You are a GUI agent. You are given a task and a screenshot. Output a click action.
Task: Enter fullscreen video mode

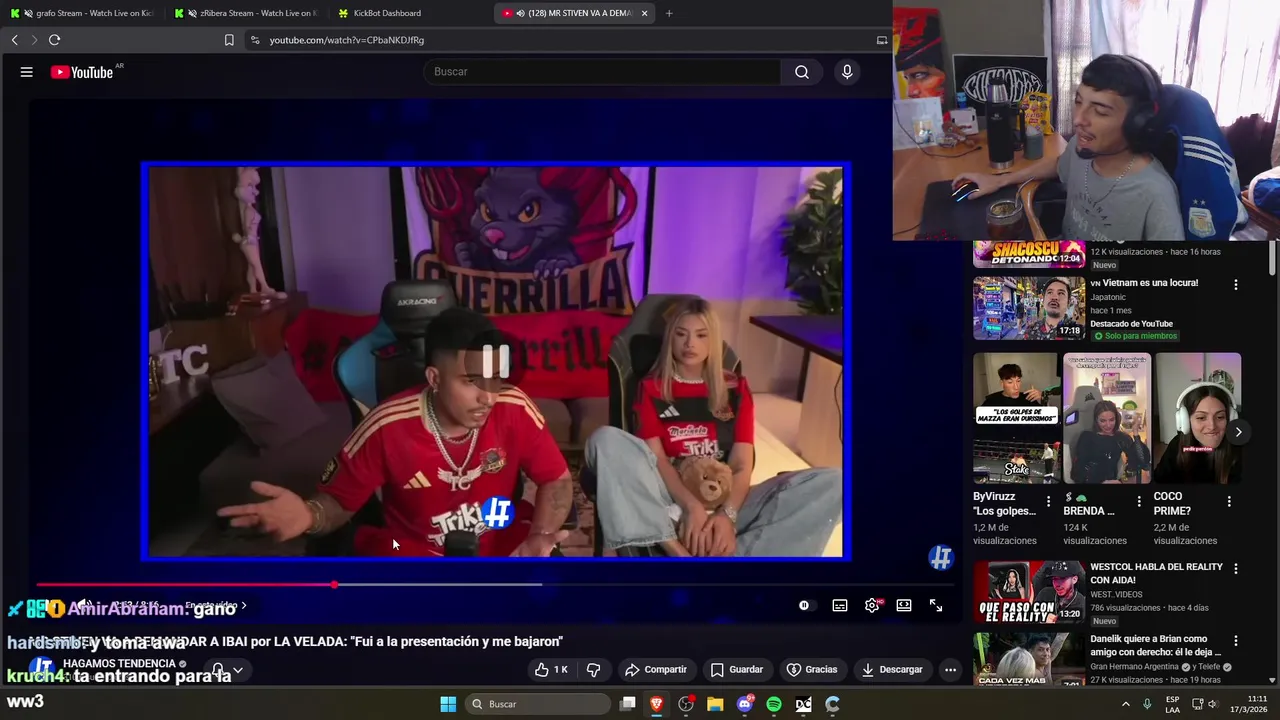click(x=936, y=605)
